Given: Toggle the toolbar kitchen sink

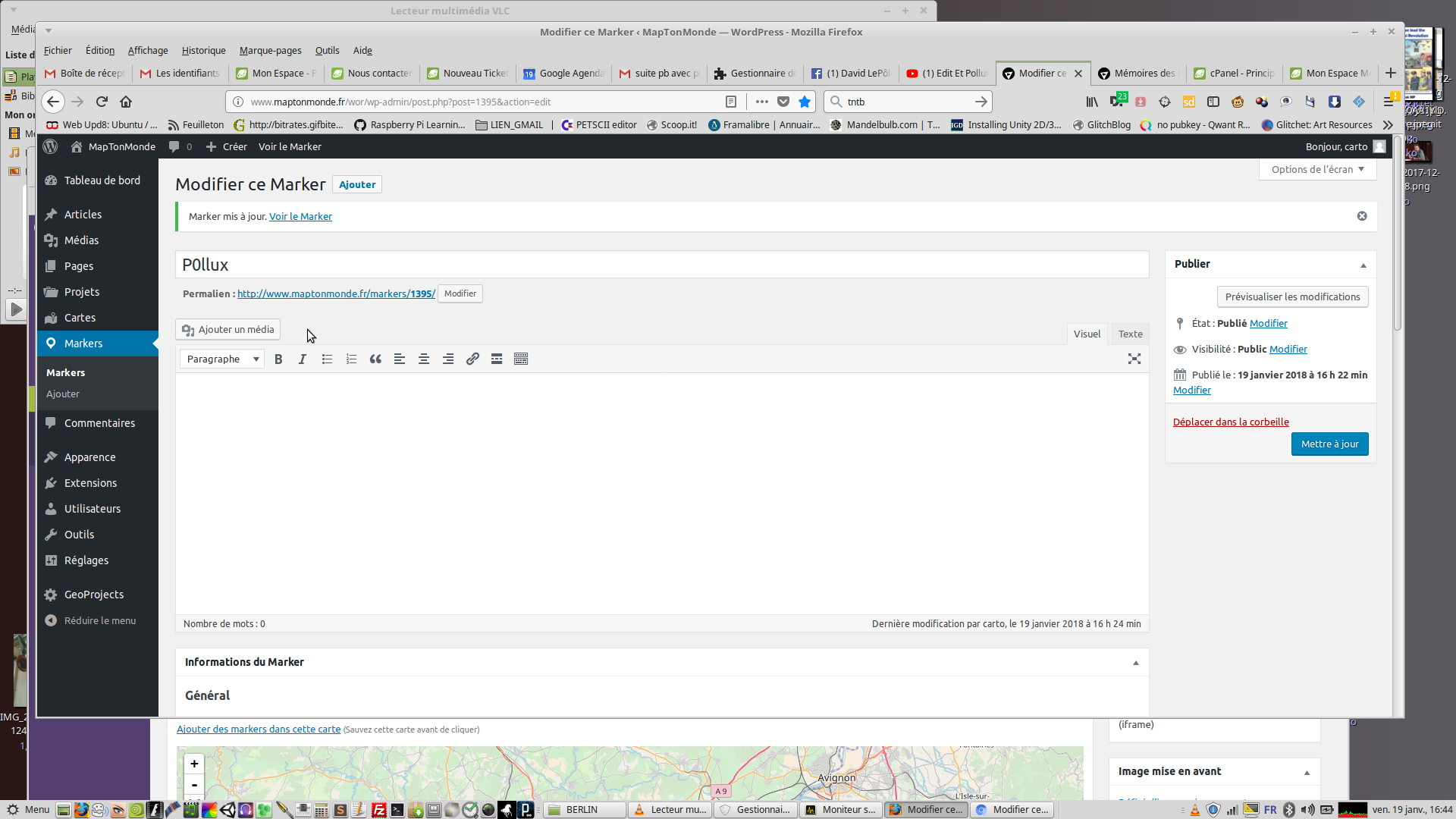Looking at the screenshot, I should pos(521,359).
